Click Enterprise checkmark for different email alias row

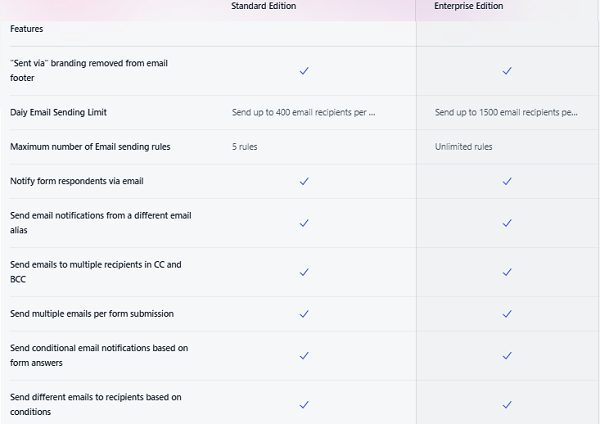(507, 223)
